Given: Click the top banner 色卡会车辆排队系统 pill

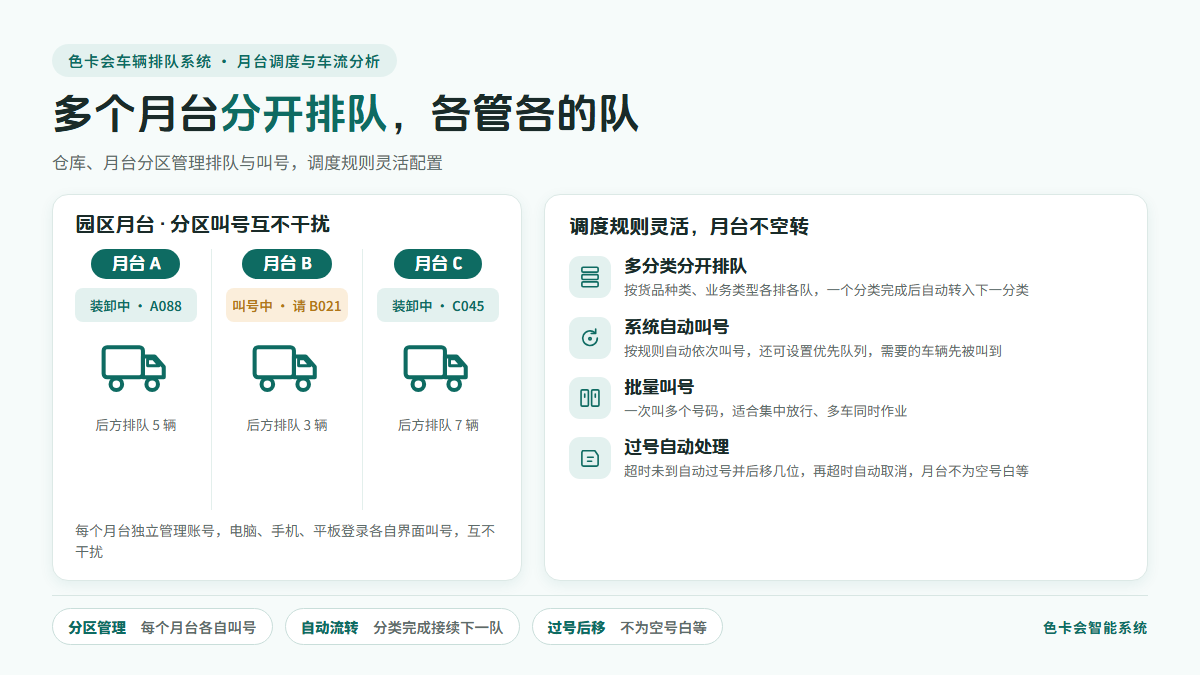Looking at the screenshot, I should point(224,61).
